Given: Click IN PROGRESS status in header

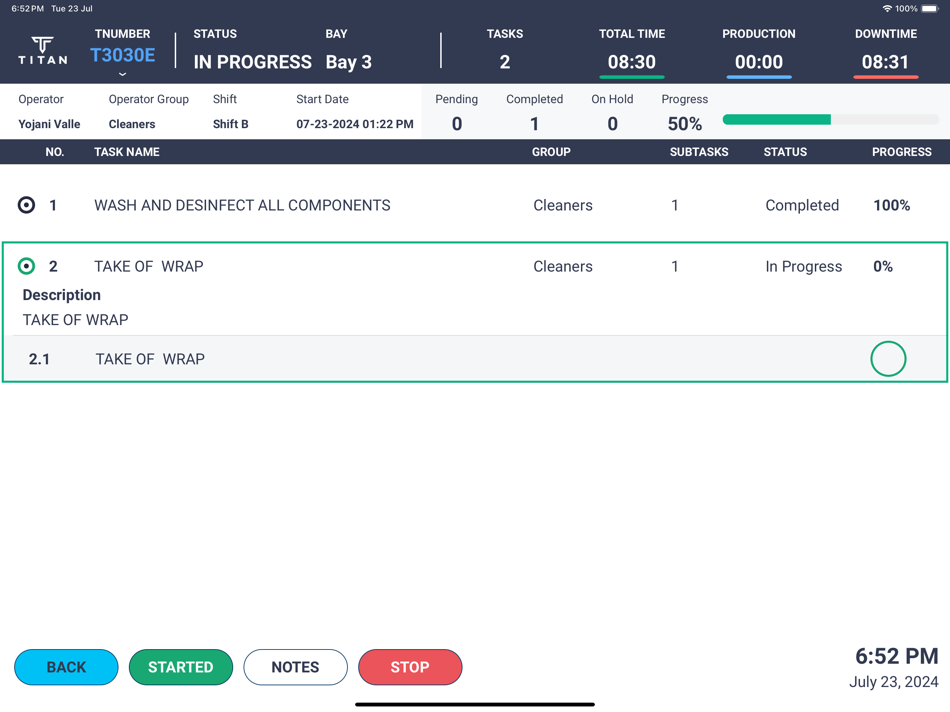Looking at the screenshot, I should (253, 62).
